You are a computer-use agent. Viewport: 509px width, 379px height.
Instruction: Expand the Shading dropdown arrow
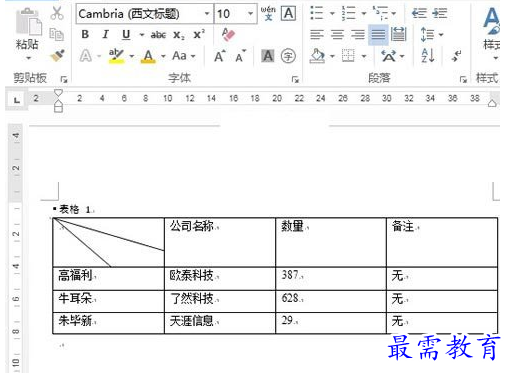(x=332, y=56)
